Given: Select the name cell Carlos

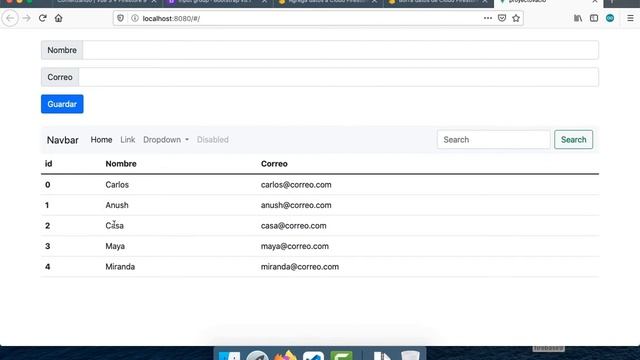Looking at the screenshot, I should 117,185.
